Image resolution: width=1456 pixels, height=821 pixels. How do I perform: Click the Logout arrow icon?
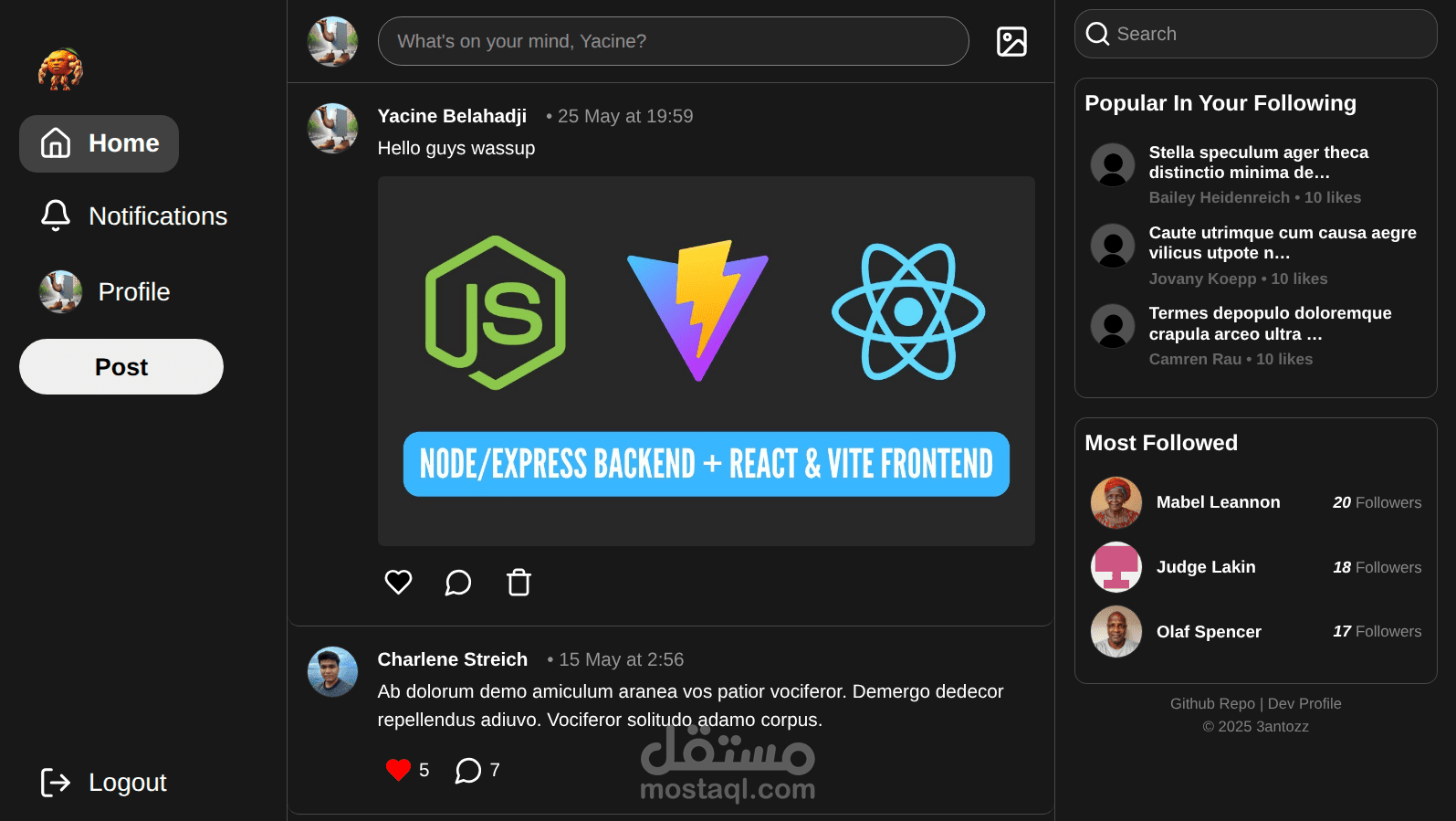[56, 783]
